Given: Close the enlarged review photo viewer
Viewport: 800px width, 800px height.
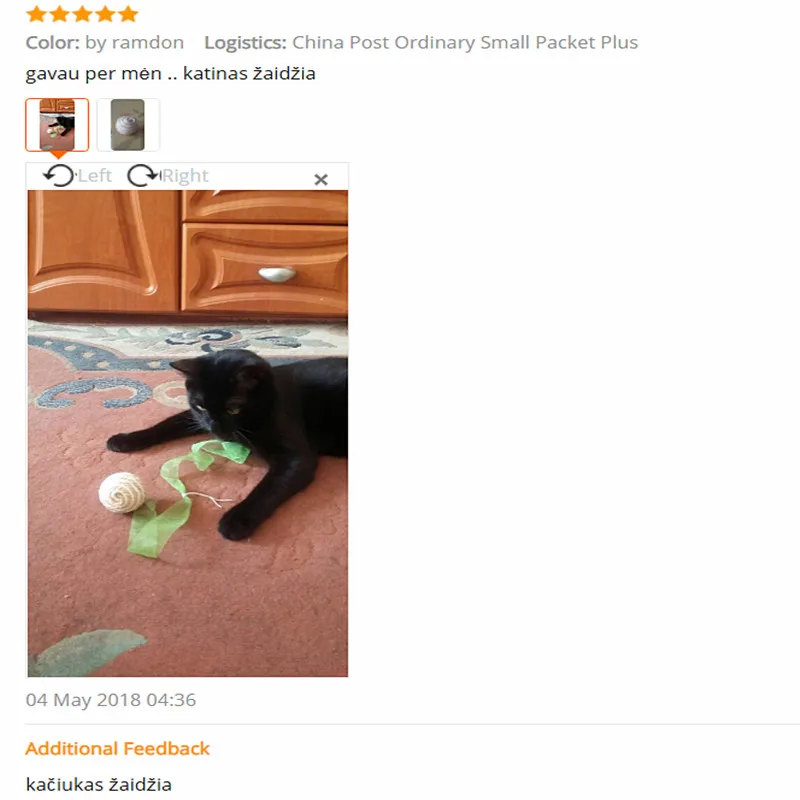Looking at the screenshot, I should pyautogui.click(x=321, y=180).
